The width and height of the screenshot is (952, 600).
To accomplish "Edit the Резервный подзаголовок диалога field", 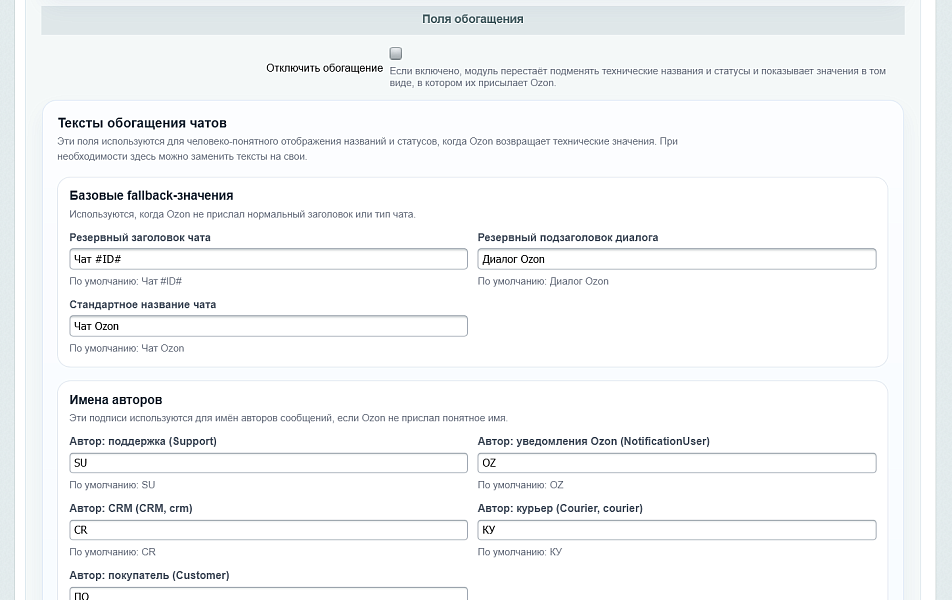I will click(677, 259).
